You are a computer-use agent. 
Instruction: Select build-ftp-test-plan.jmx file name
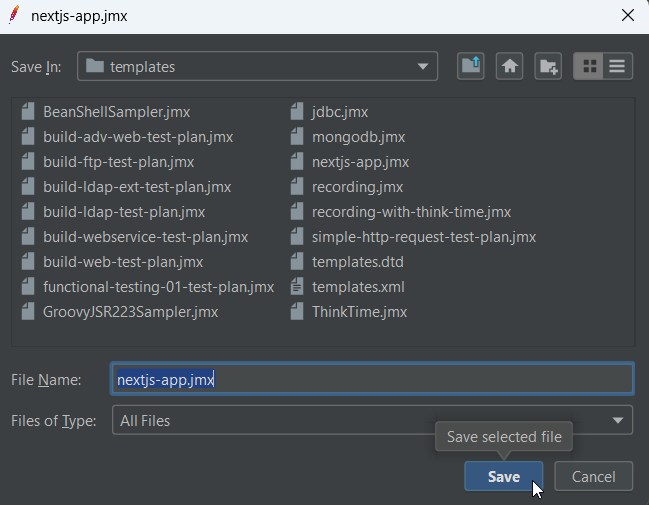pos(118,162)
